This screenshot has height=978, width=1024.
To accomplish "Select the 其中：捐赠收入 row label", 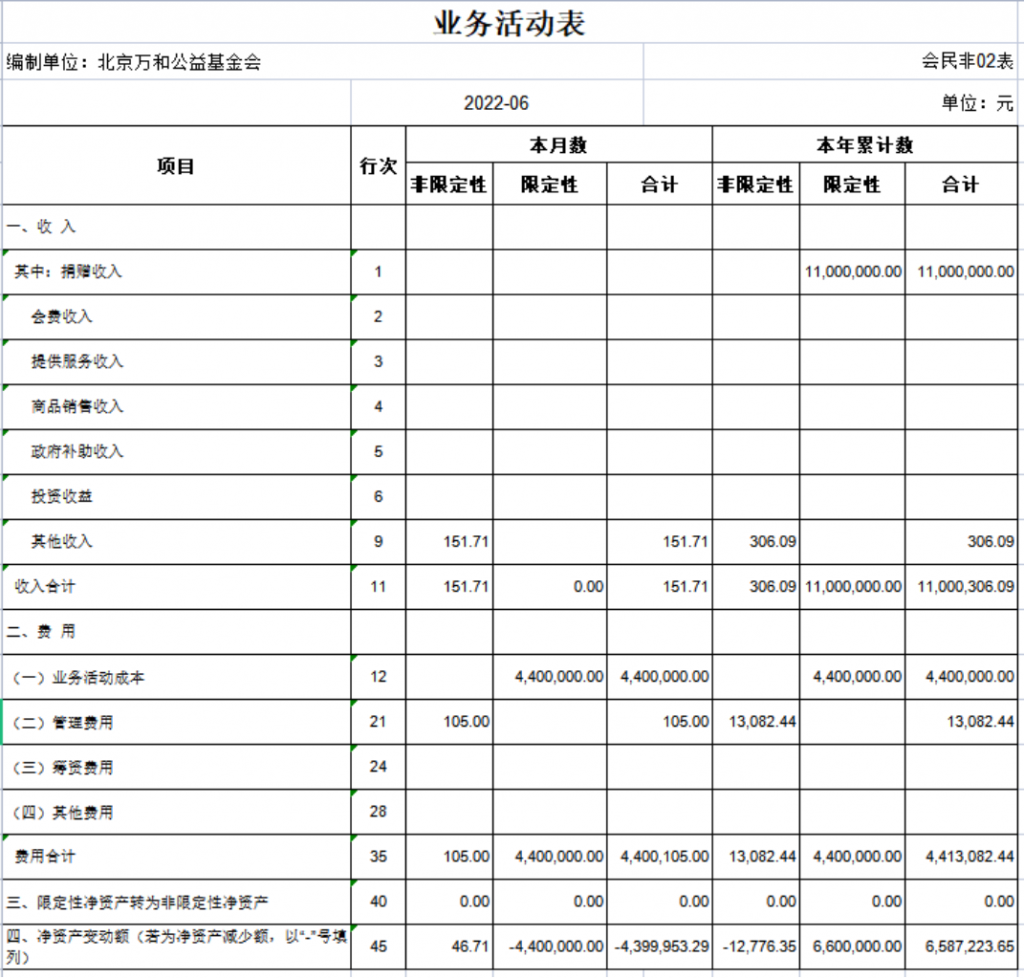I will point(69,271).
